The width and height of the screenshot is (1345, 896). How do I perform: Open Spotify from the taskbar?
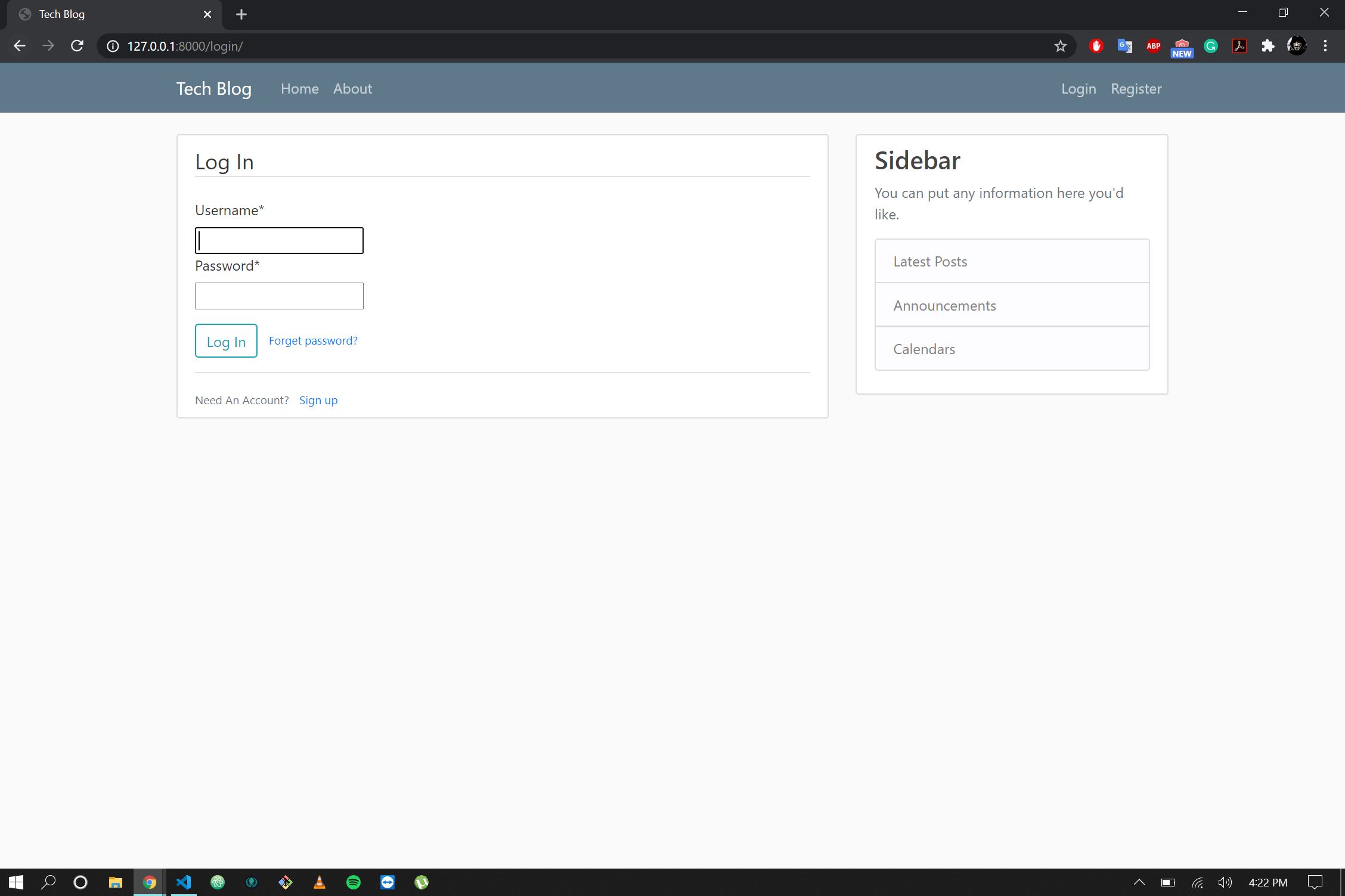point(354,882)
